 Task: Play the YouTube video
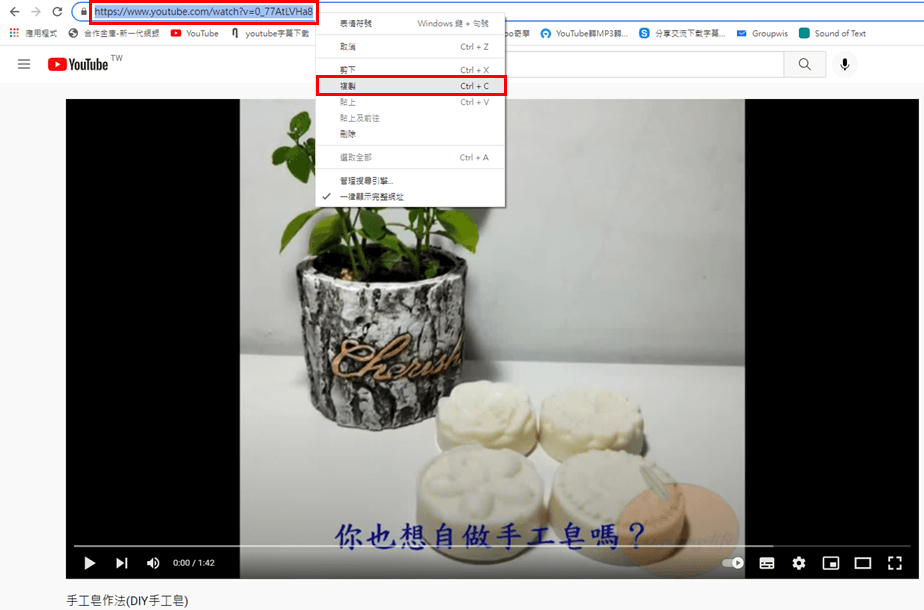tap(90, 563)
